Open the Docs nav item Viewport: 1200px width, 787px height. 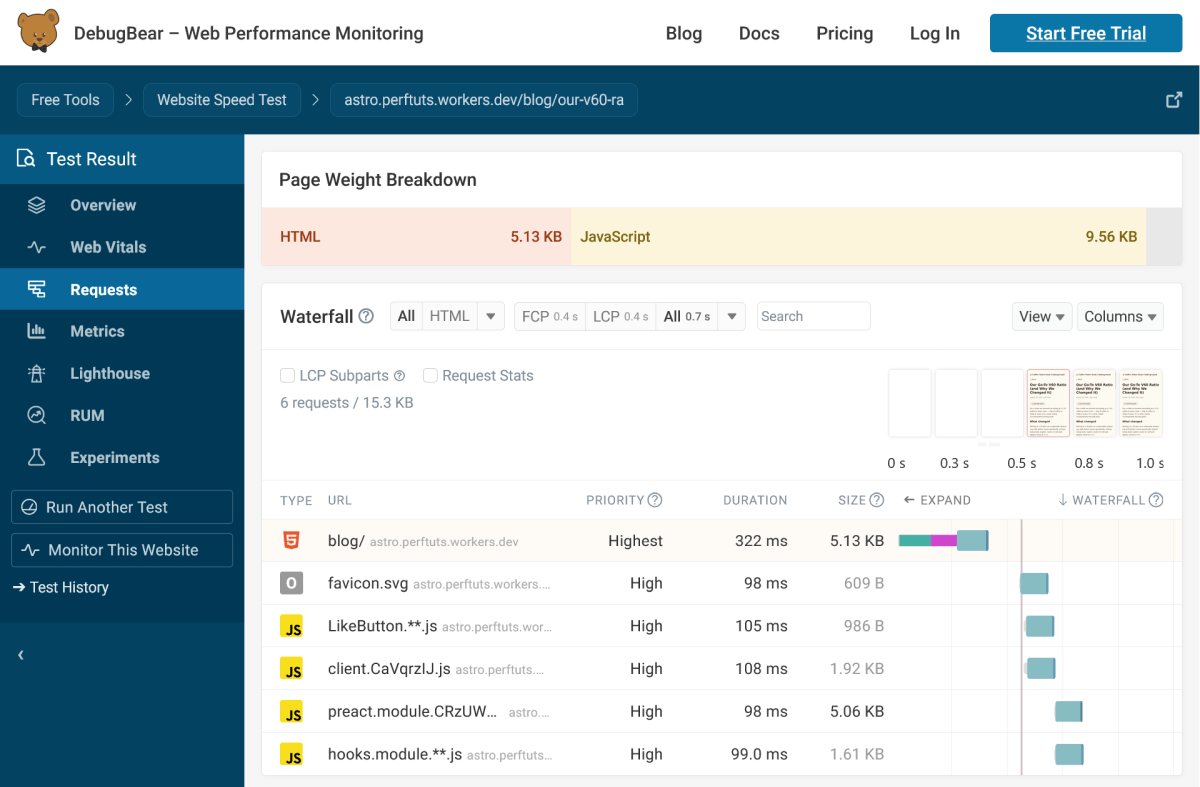[759, 33]
